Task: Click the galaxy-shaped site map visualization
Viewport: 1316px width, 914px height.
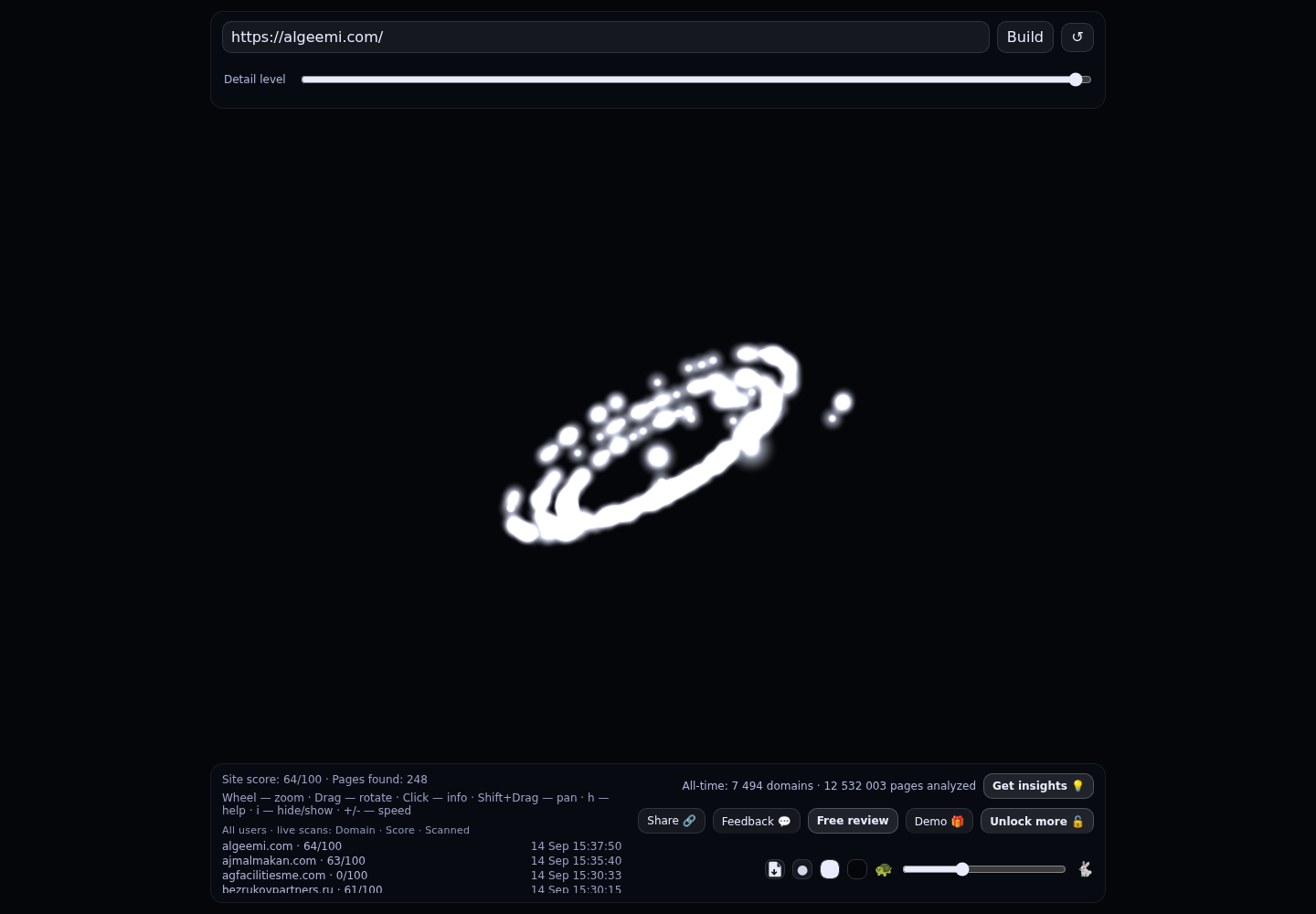Action: 678,443
